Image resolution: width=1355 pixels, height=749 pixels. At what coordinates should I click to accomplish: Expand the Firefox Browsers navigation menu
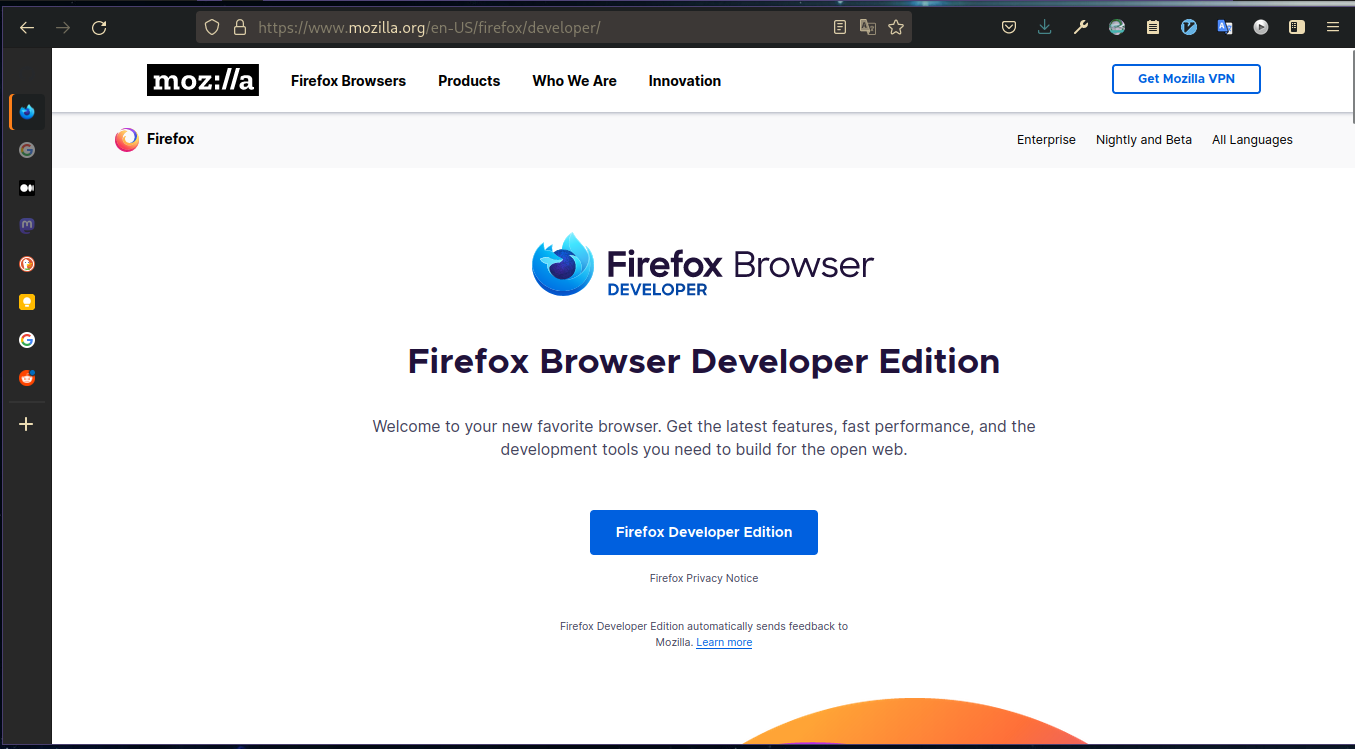pos(348,81)
